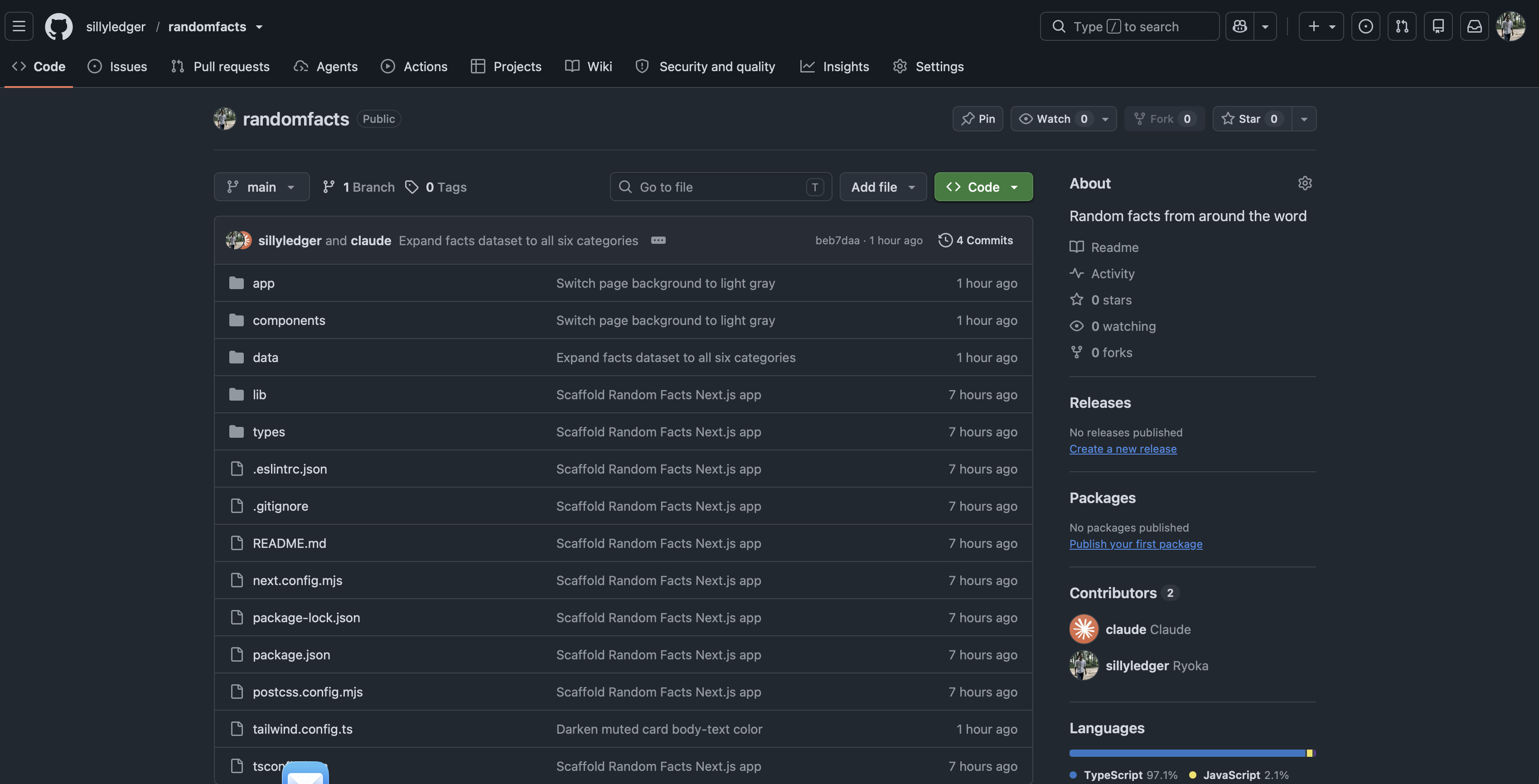Viewport: 1539px width, 784px height.
Task: Switch to the Agents tab
Action: [x=325, y=66]
